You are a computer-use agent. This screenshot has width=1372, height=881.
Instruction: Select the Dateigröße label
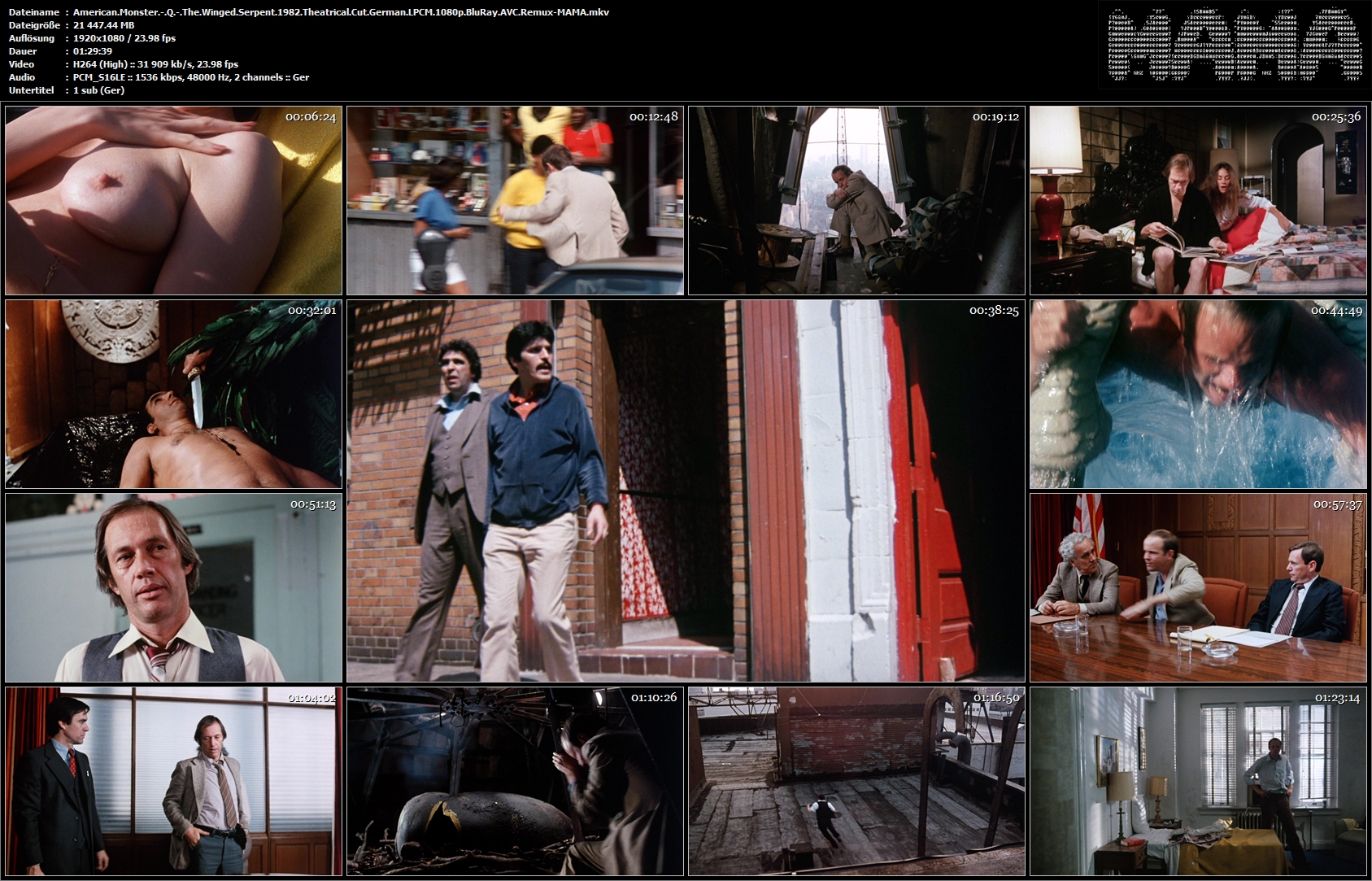35,25
